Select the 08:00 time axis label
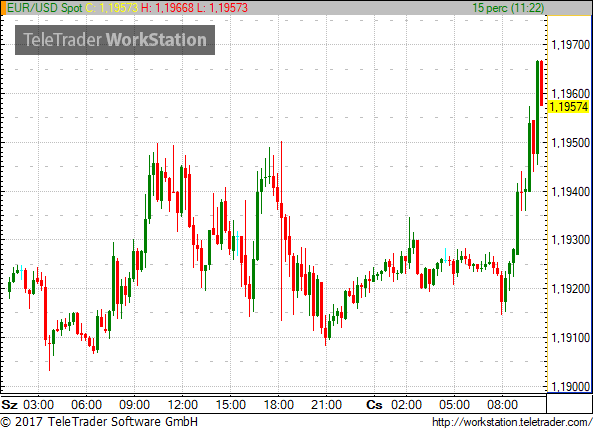This screenshot has width=593, height=431. coord(502,405)
